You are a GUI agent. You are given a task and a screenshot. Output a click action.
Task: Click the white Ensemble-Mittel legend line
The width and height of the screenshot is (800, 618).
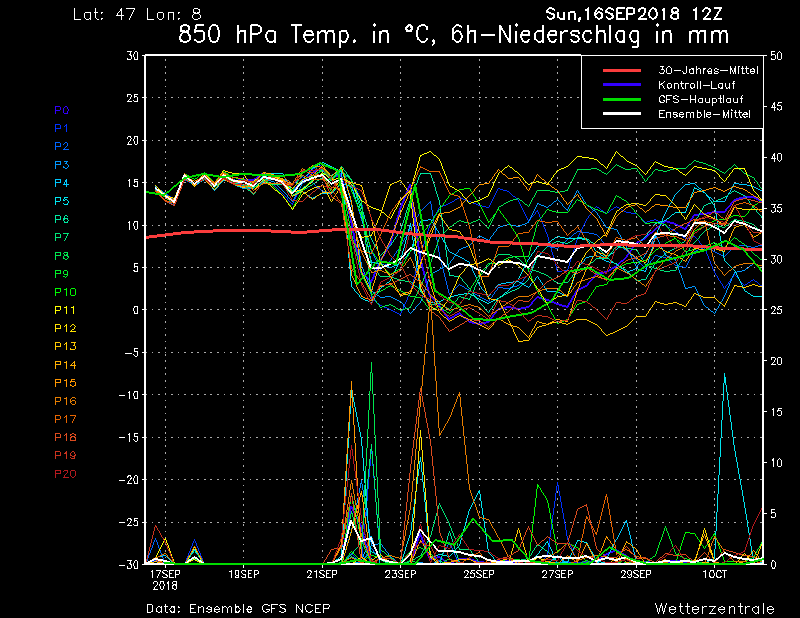(x=622, y=114)
